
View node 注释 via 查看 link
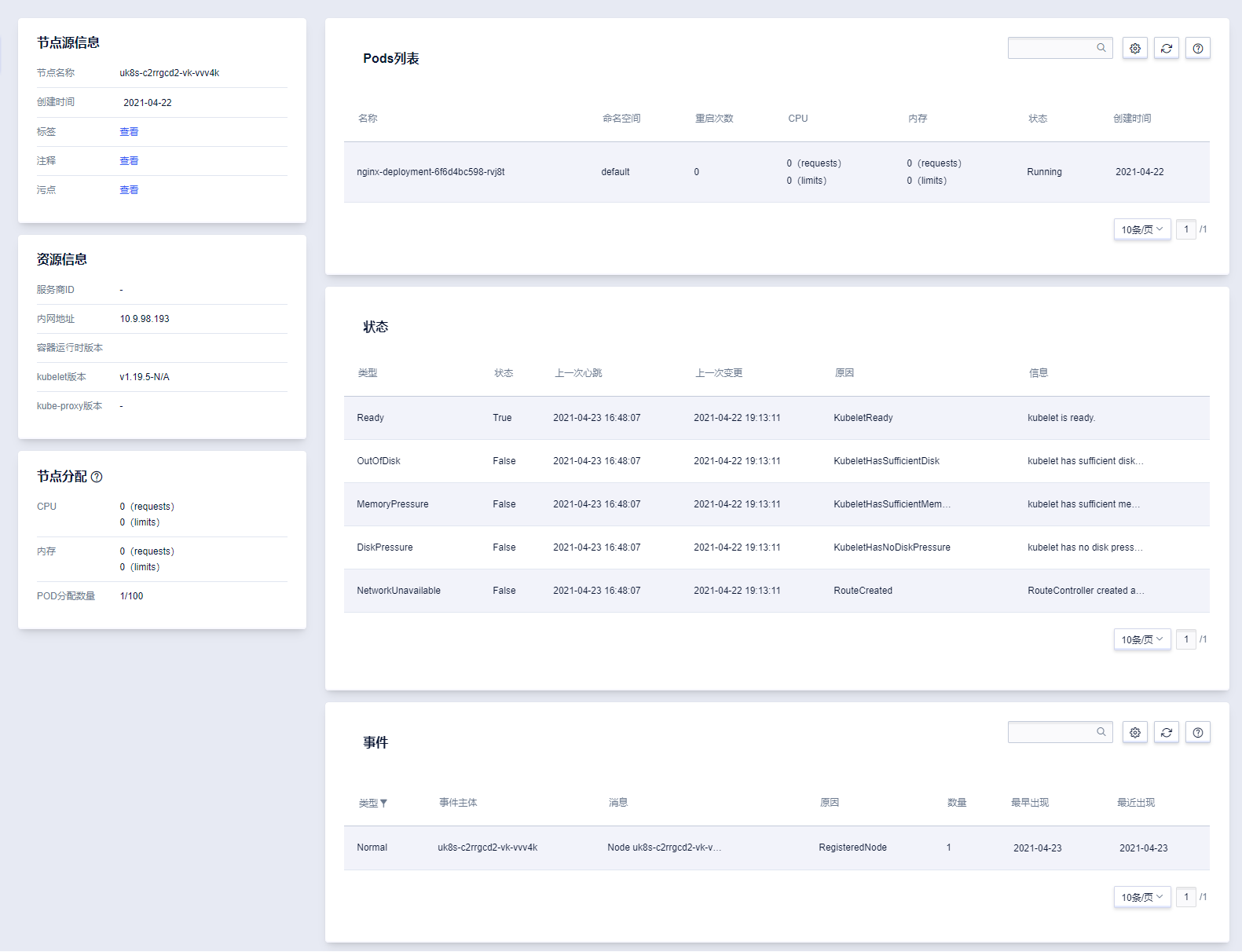point(129,161)
